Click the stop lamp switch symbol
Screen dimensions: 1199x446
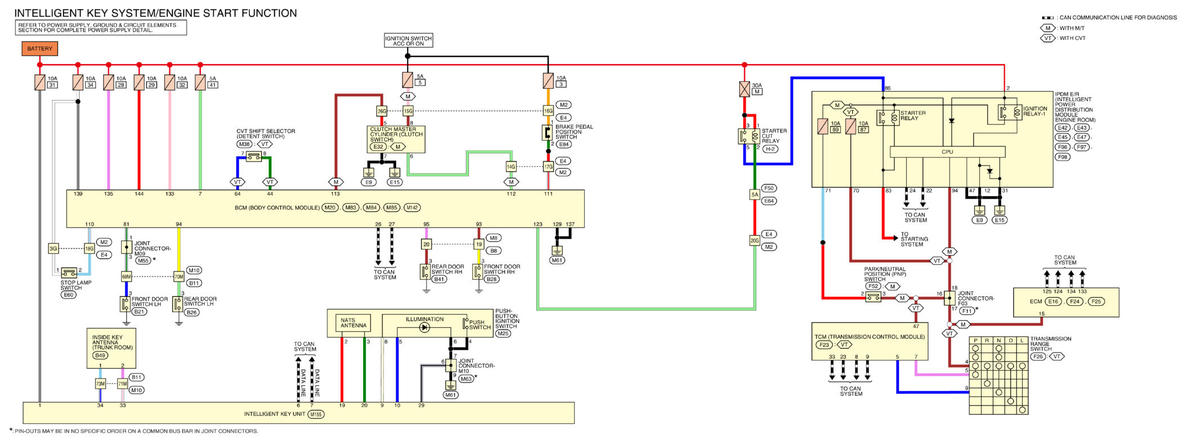coord(68,272)
